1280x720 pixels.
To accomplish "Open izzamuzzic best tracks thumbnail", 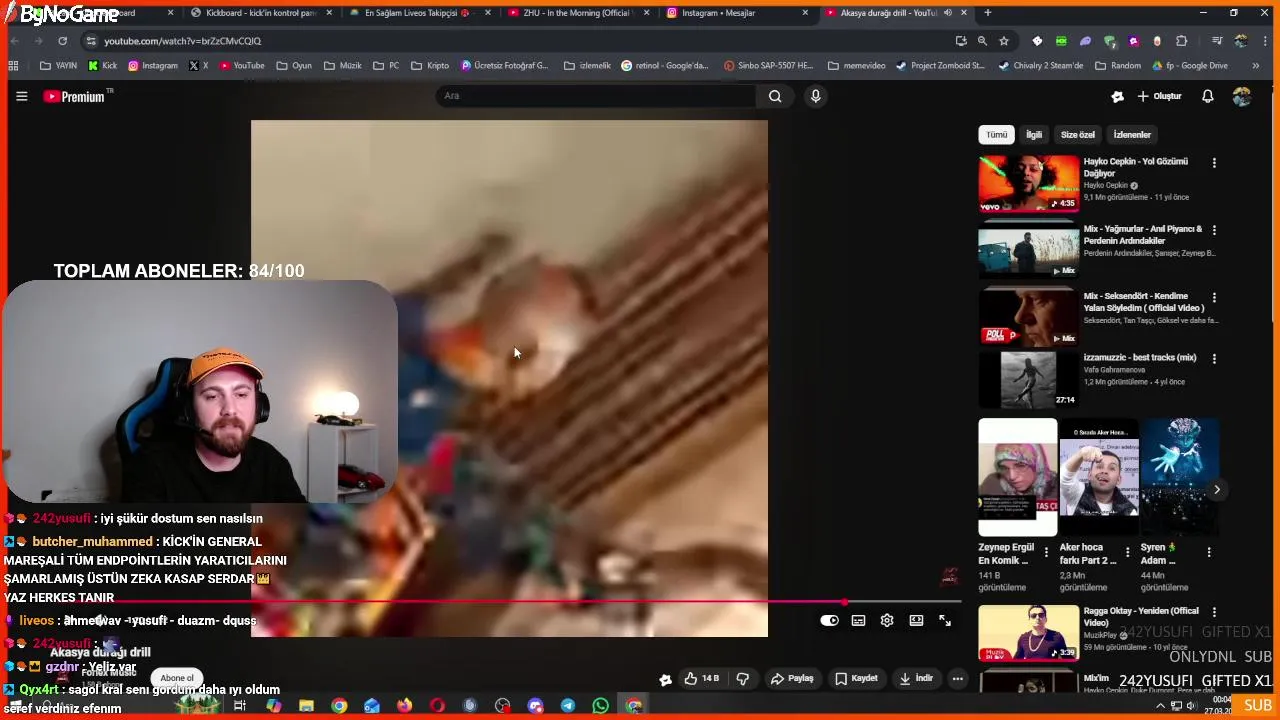I will (x=1029, y=379).
